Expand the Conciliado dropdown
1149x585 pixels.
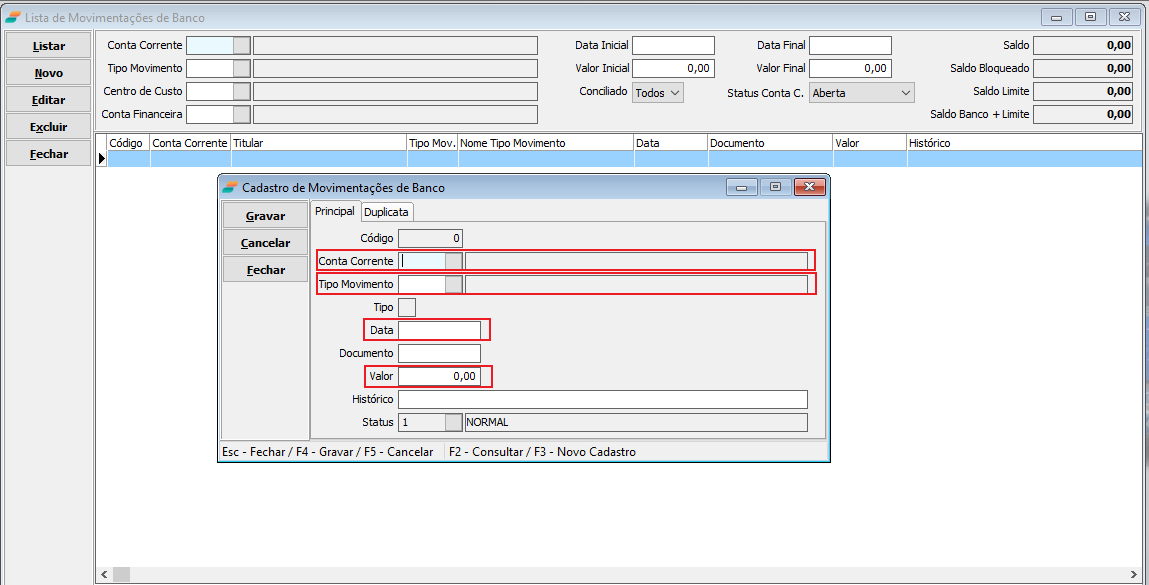(658, 92)
